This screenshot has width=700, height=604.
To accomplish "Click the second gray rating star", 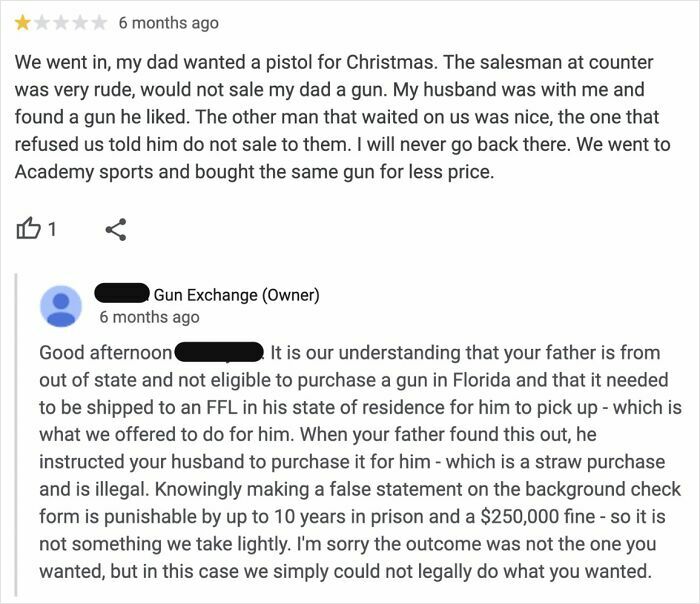I will (x=40, y=20).
